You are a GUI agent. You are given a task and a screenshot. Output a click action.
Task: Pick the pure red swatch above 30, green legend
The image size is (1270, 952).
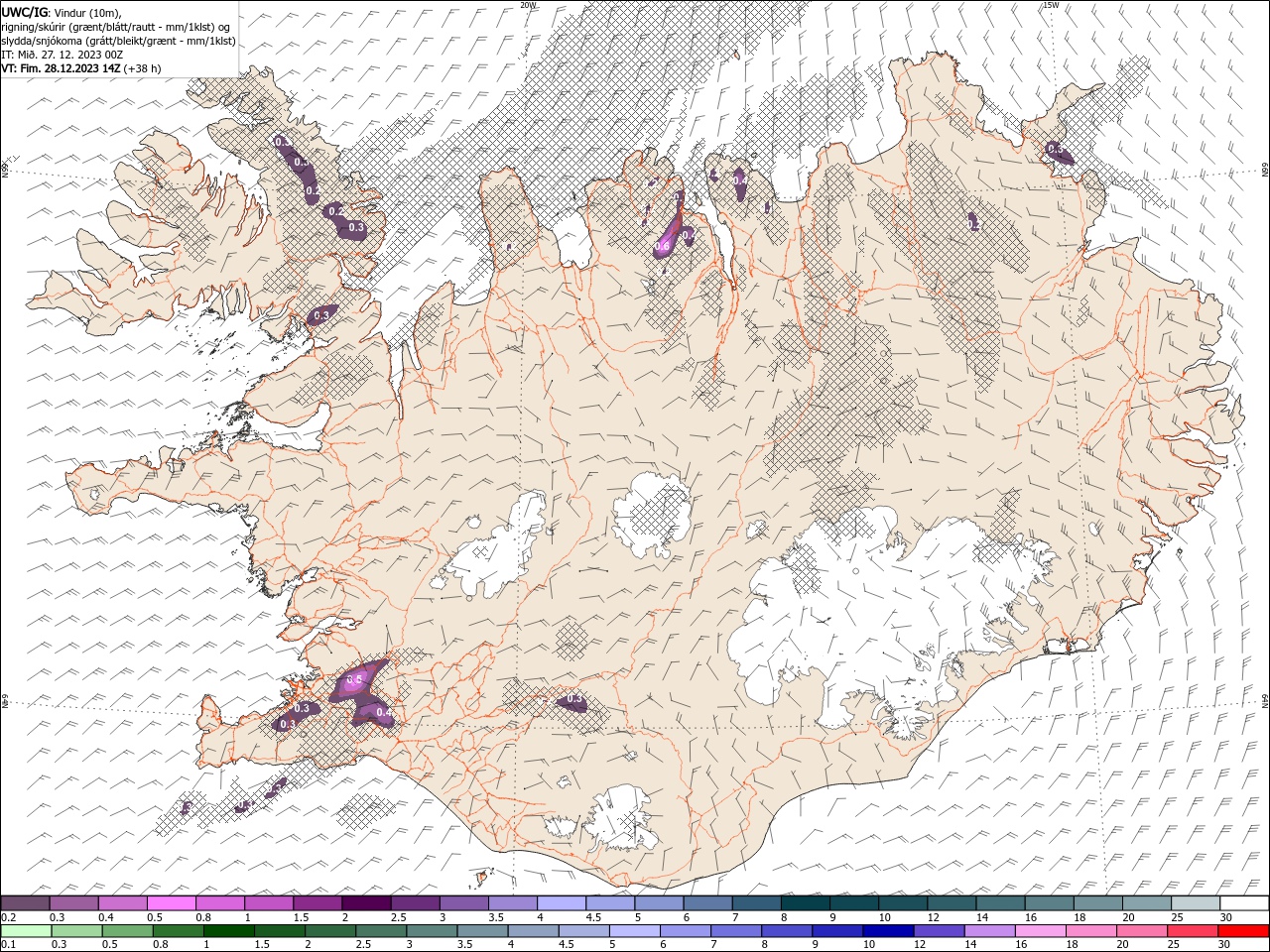tap(1243, 931)
